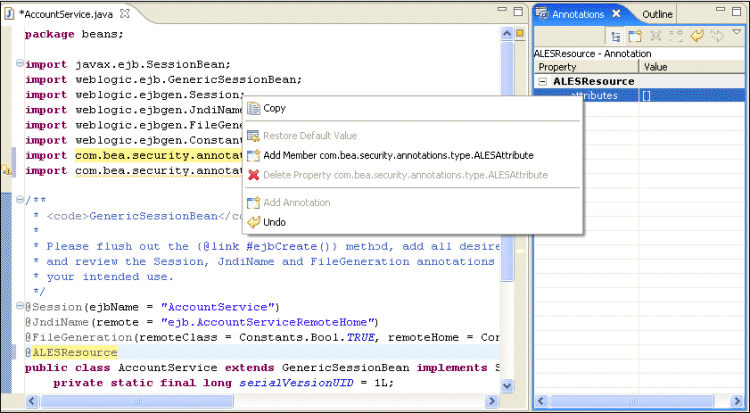Click the Copy icon in context menu
Screen dimensions: 750x413
pyautogui.click(x=254, y=109)
